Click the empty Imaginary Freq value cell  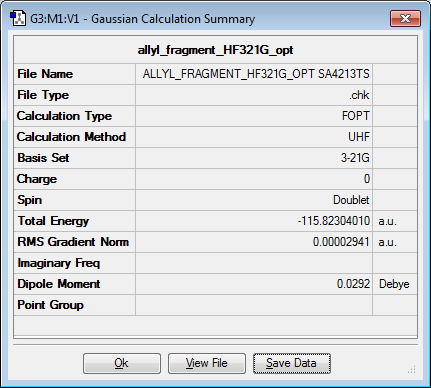(254, 263)
